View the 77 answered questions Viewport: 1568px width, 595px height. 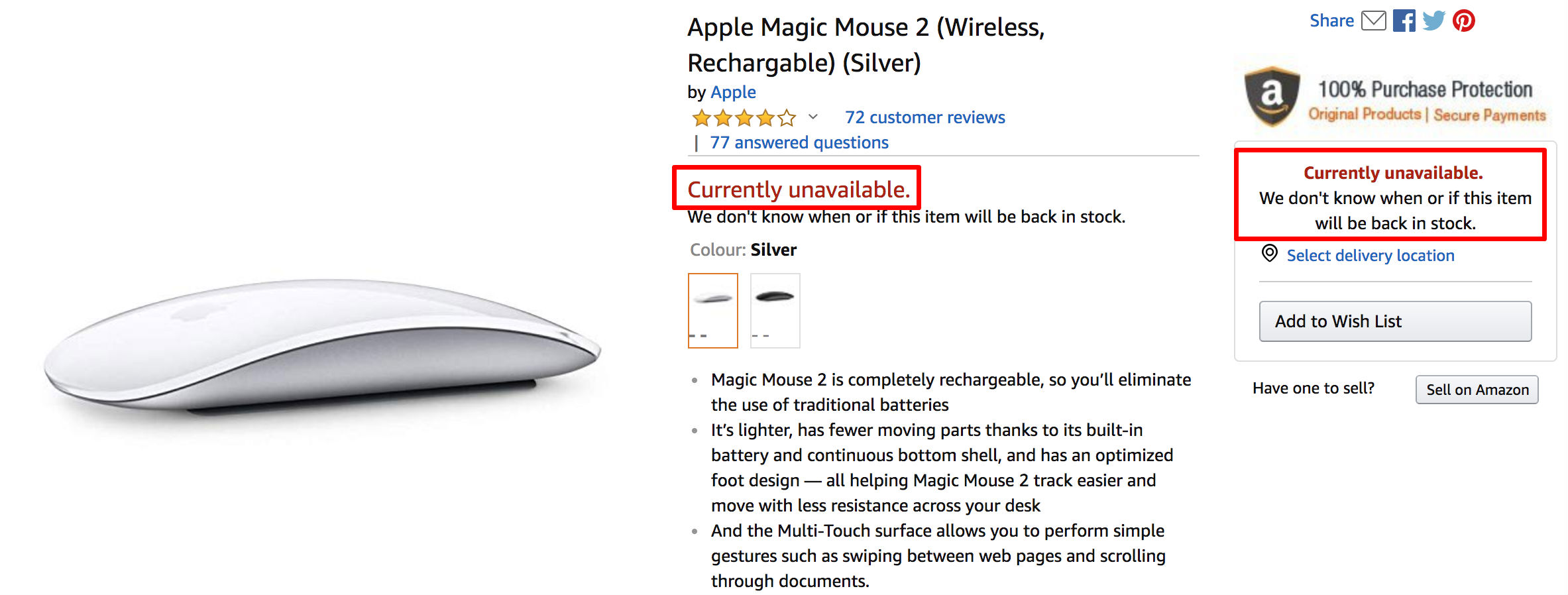pos(799,142)
